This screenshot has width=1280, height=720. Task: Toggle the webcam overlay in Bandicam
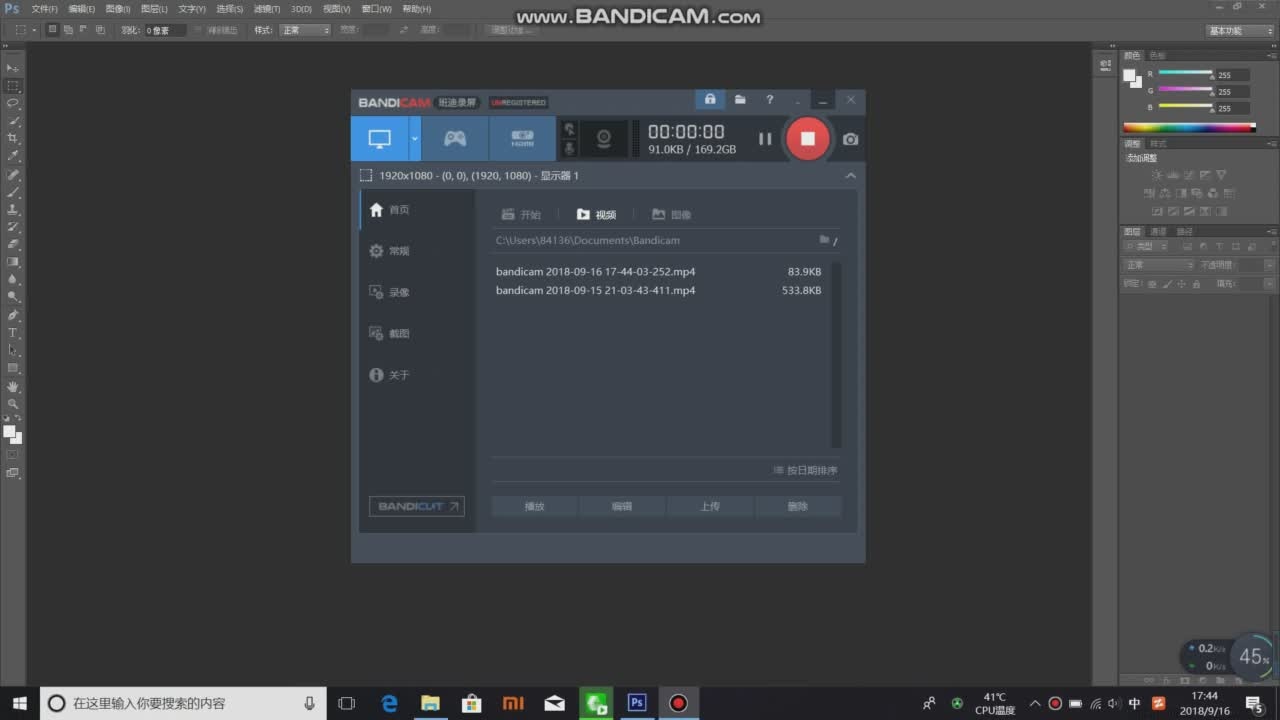604,139
